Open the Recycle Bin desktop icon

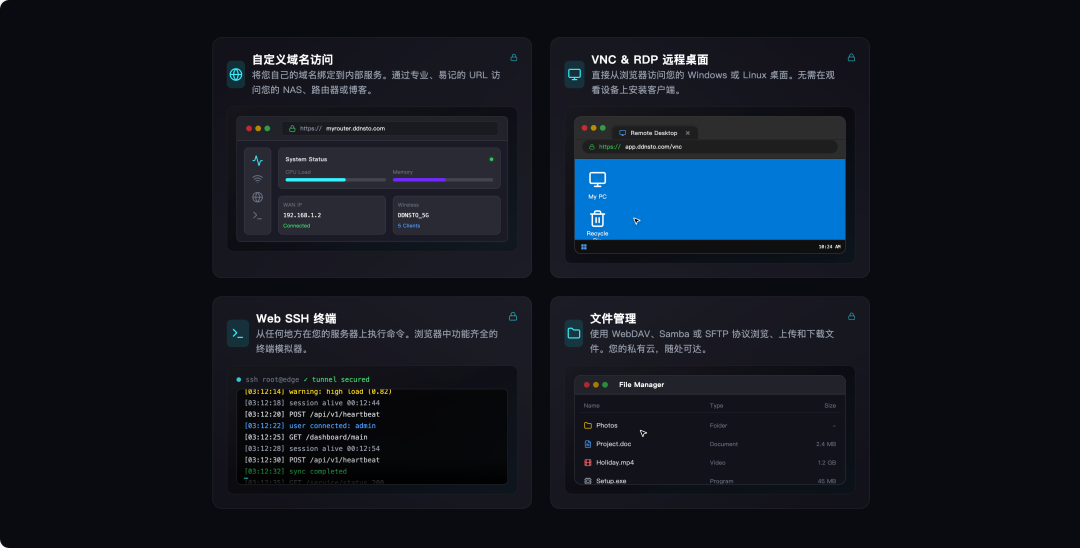click(x=597, y=222)
